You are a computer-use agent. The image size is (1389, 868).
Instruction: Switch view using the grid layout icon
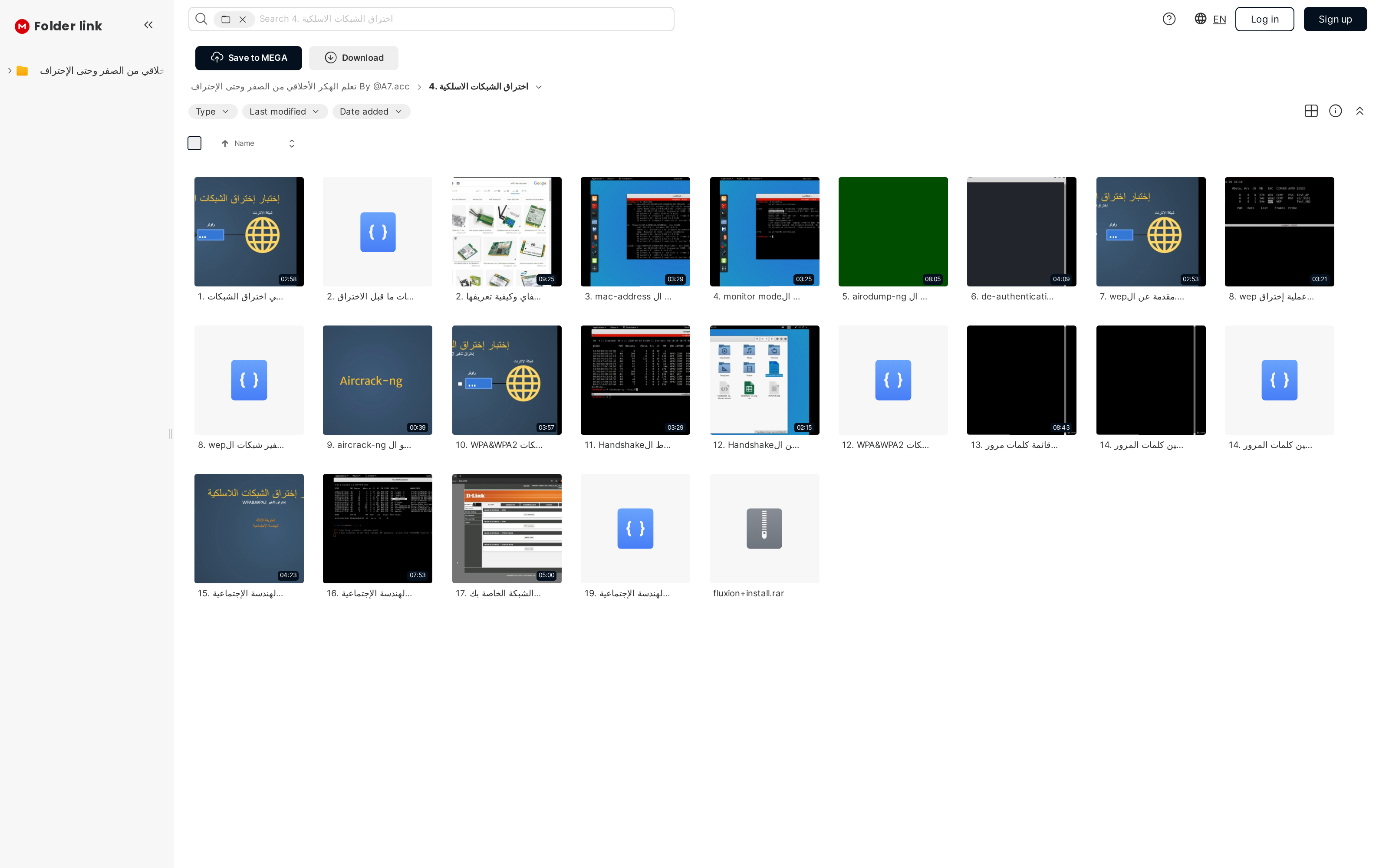click(x=1310, y=111)
